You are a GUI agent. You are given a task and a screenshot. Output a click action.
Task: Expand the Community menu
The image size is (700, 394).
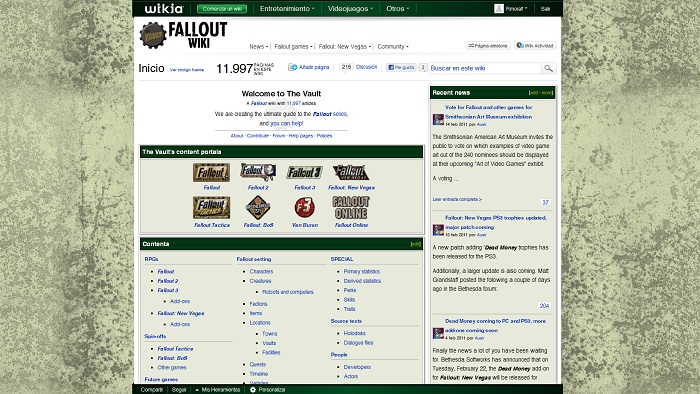393,46
